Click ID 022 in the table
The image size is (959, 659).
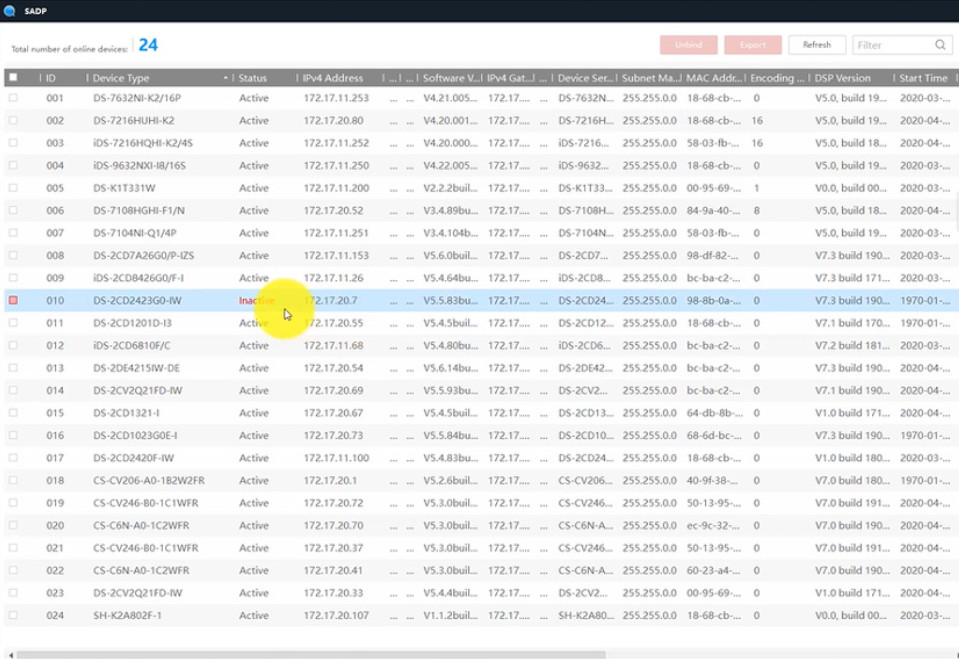click(x=55, y=570)
